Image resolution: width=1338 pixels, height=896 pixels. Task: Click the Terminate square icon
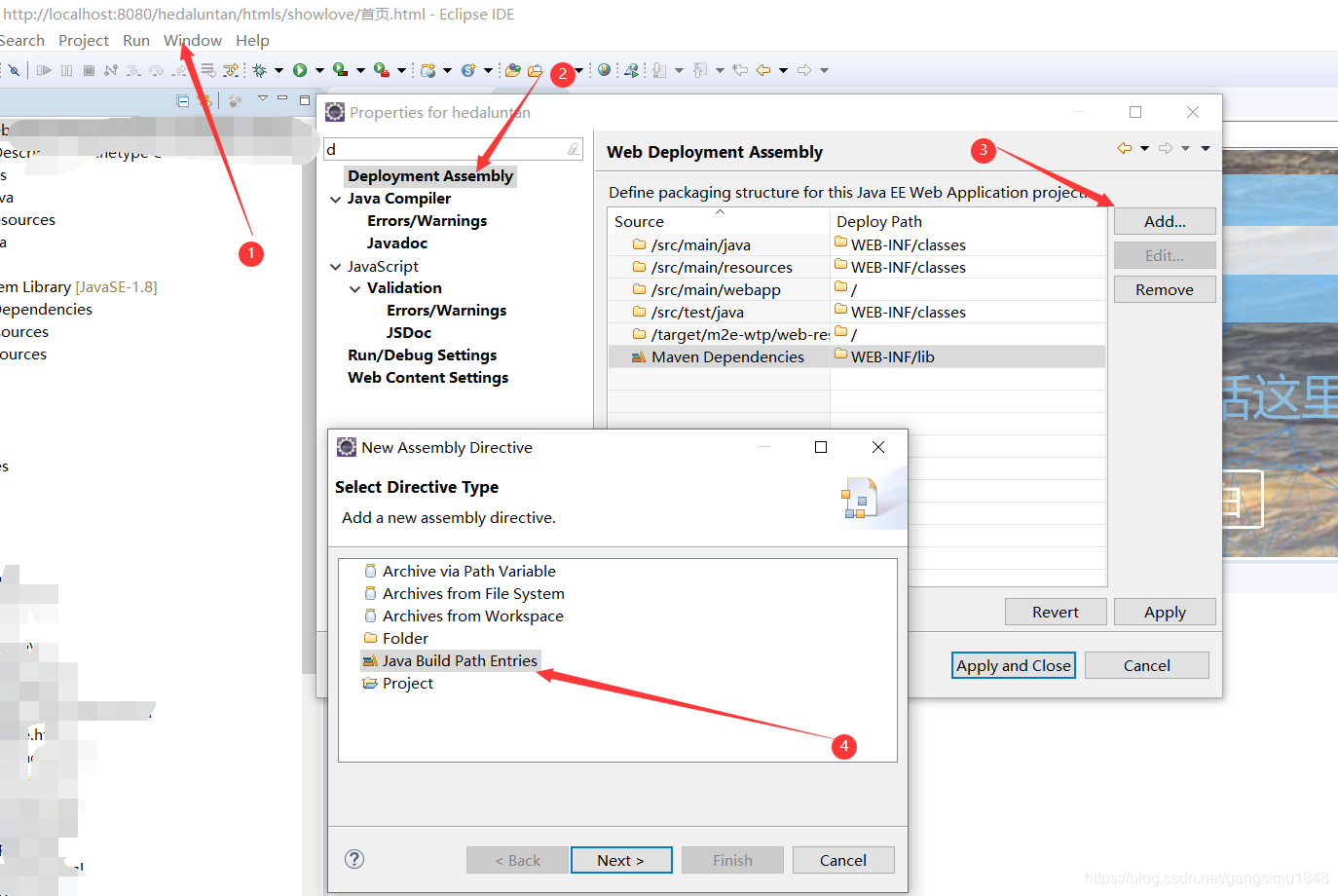89,70
